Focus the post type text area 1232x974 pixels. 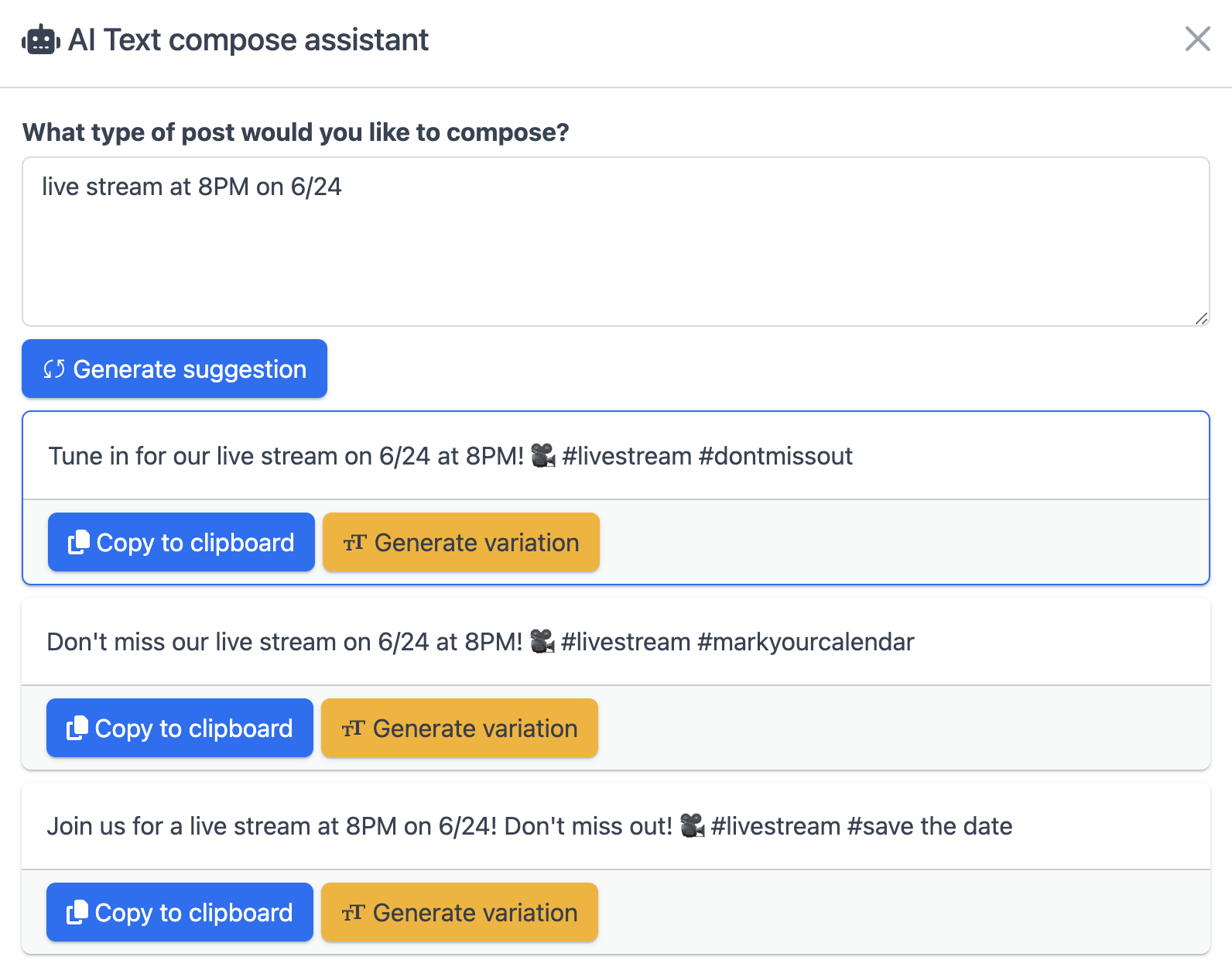tap(615, 242)
